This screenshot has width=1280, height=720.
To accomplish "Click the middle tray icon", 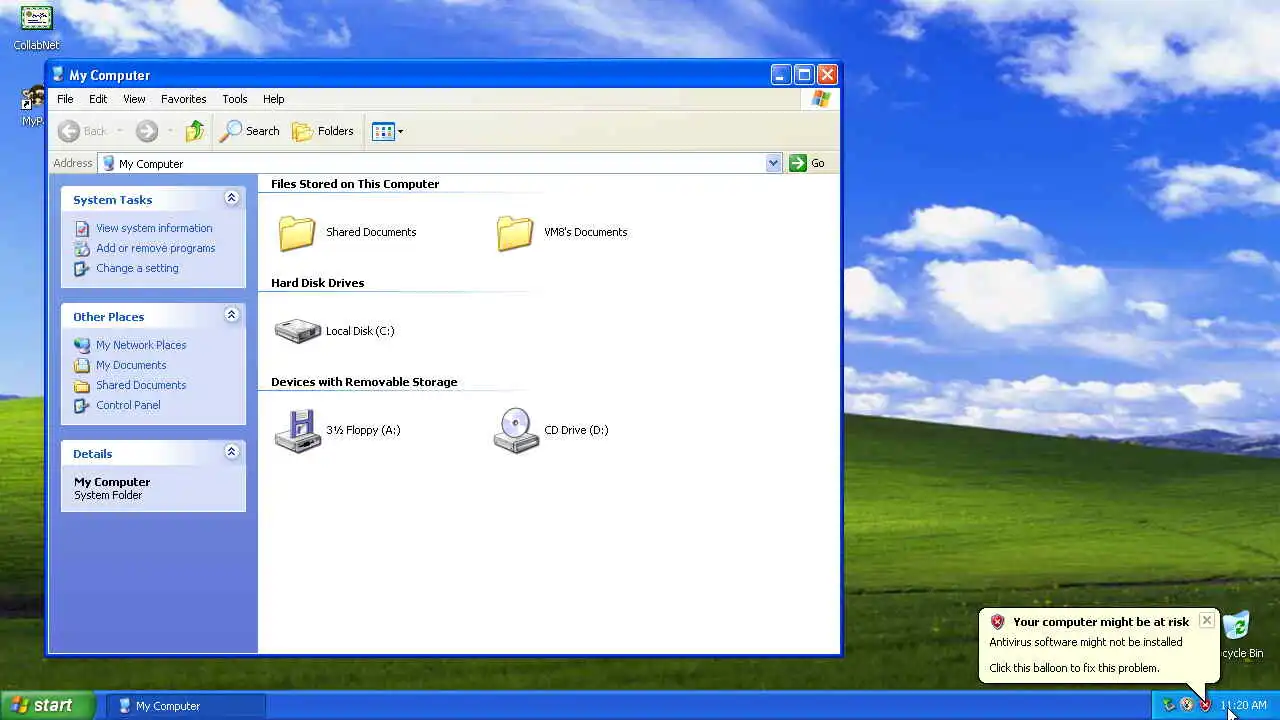I will [1187, 705].
